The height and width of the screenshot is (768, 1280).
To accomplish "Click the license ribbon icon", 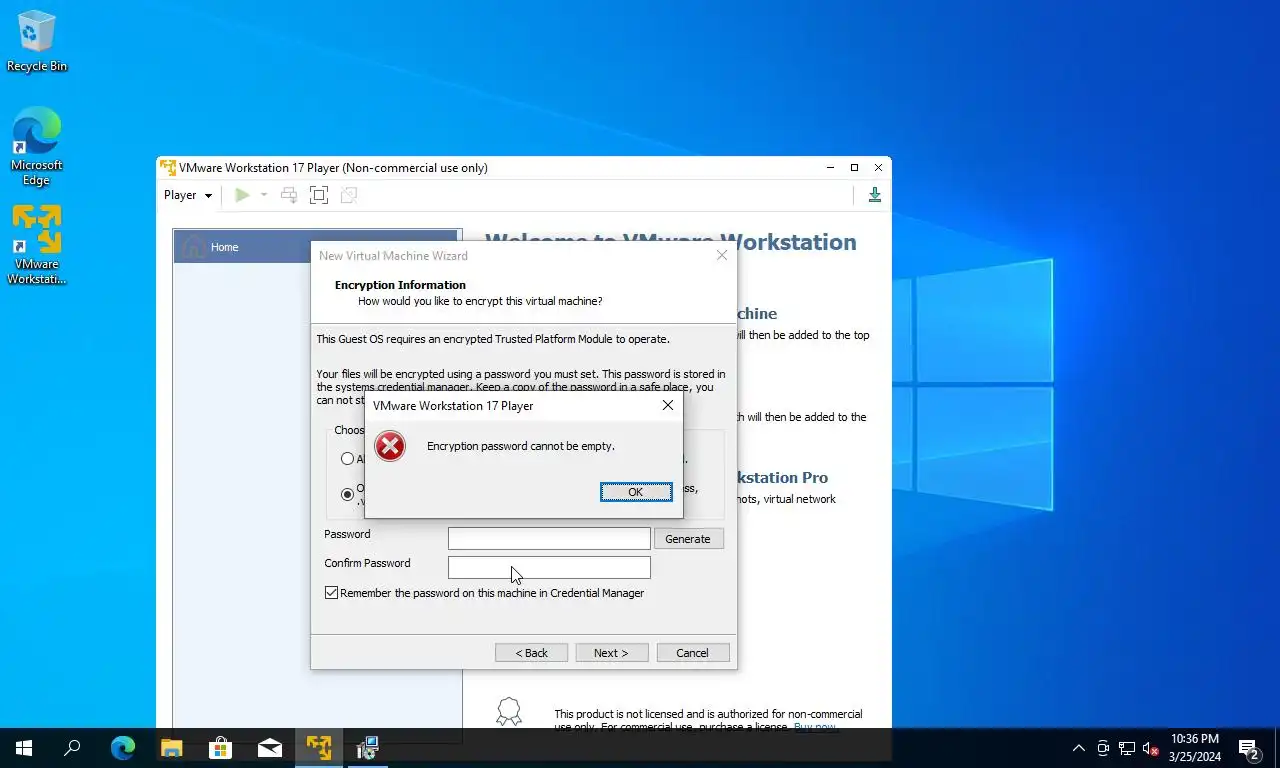I will pyautogui.click(x=509, y=711).
